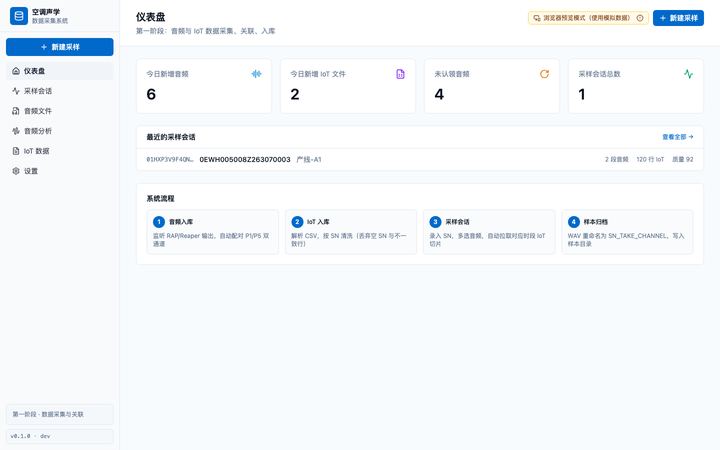720x450 pixels.
Task: Click the refresh icon in 未认领音频 card
Action: click(544, 74)
